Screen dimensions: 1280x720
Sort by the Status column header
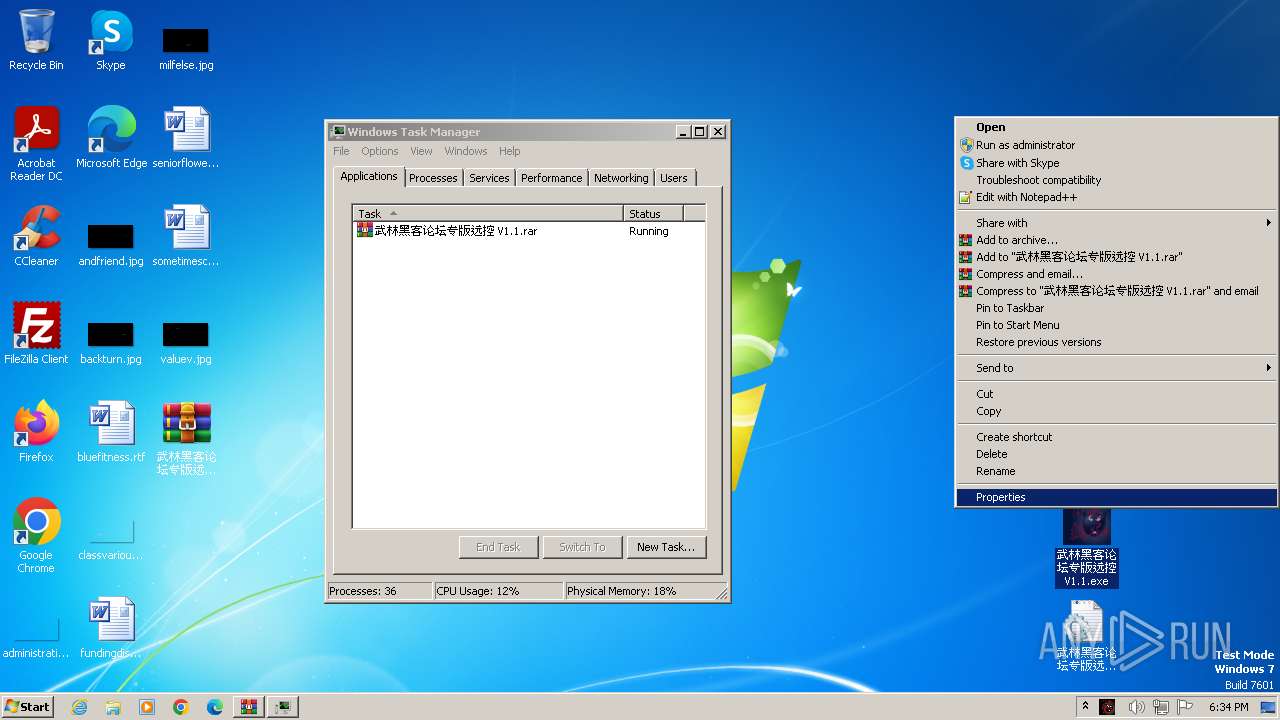point(653,213)
